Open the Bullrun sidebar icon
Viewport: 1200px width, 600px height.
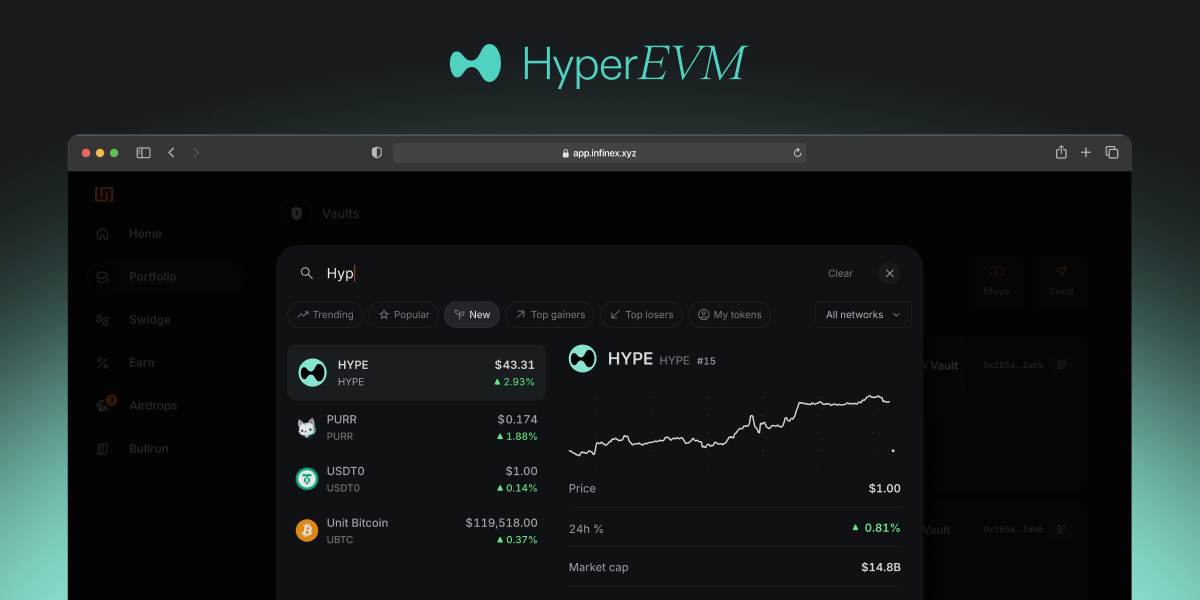pyautogui.click(x=102, y=449)
